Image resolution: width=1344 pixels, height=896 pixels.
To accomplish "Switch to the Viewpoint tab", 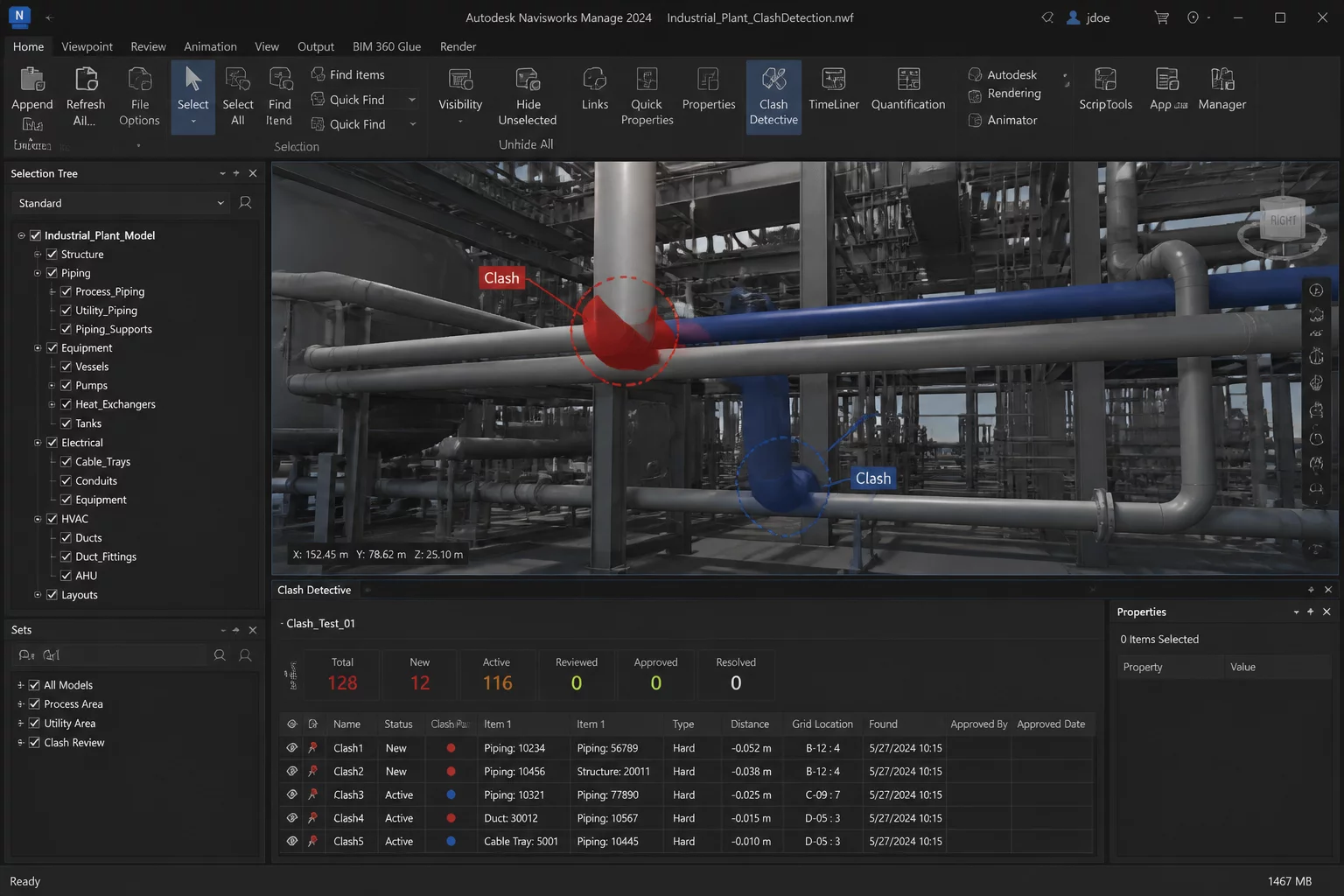I will [87, 46].
